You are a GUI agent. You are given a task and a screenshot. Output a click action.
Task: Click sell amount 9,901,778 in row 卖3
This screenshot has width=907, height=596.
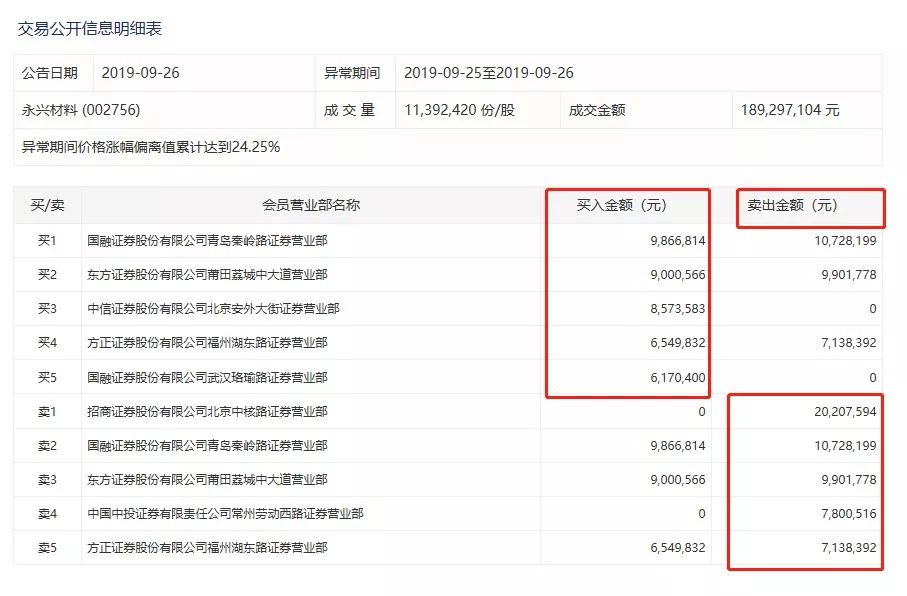tap(849, 480)
